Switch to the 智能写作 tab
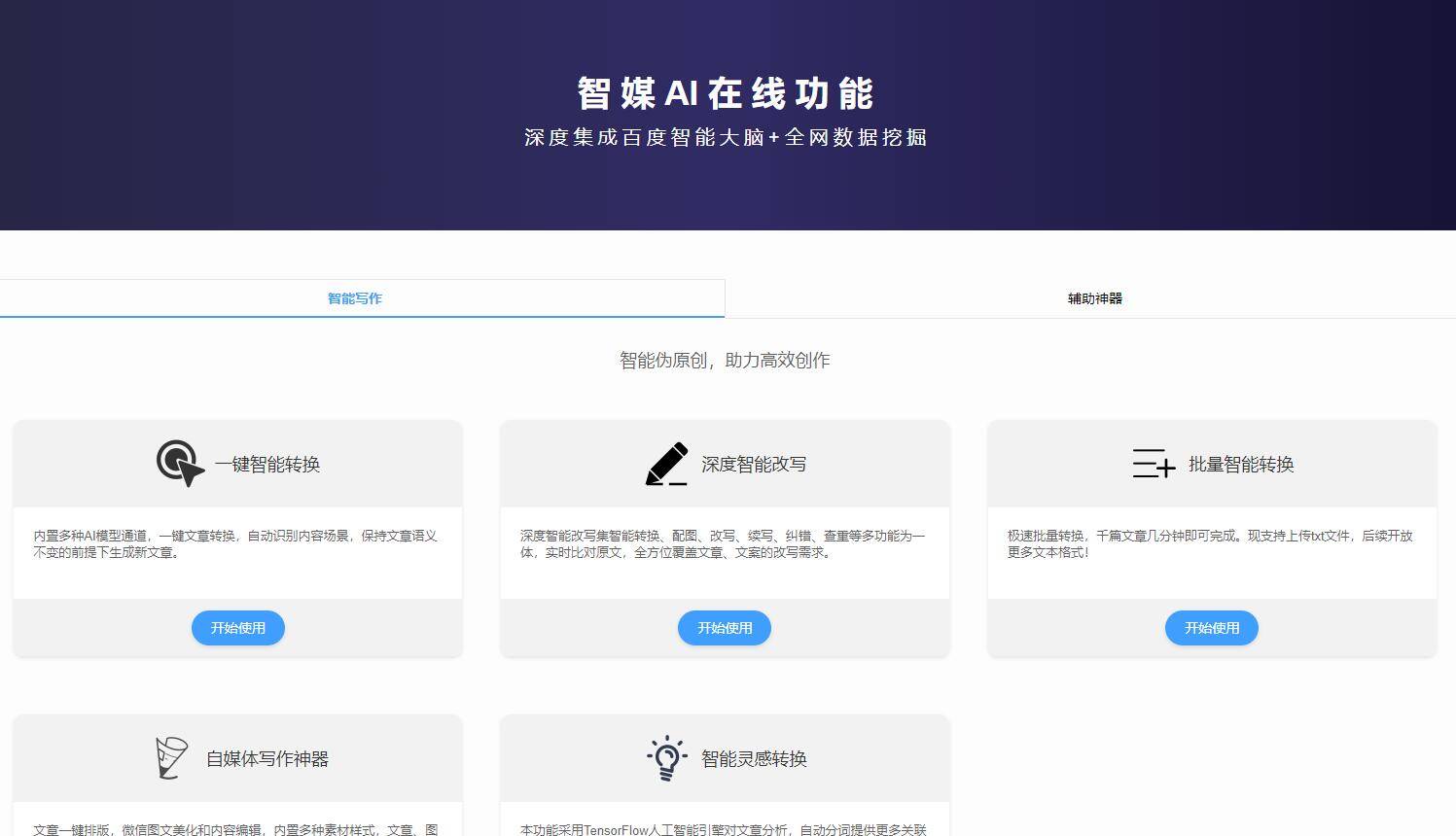The width and height of the screenshot is (1456, 836). pyautogui.click(x=355, y=298)
